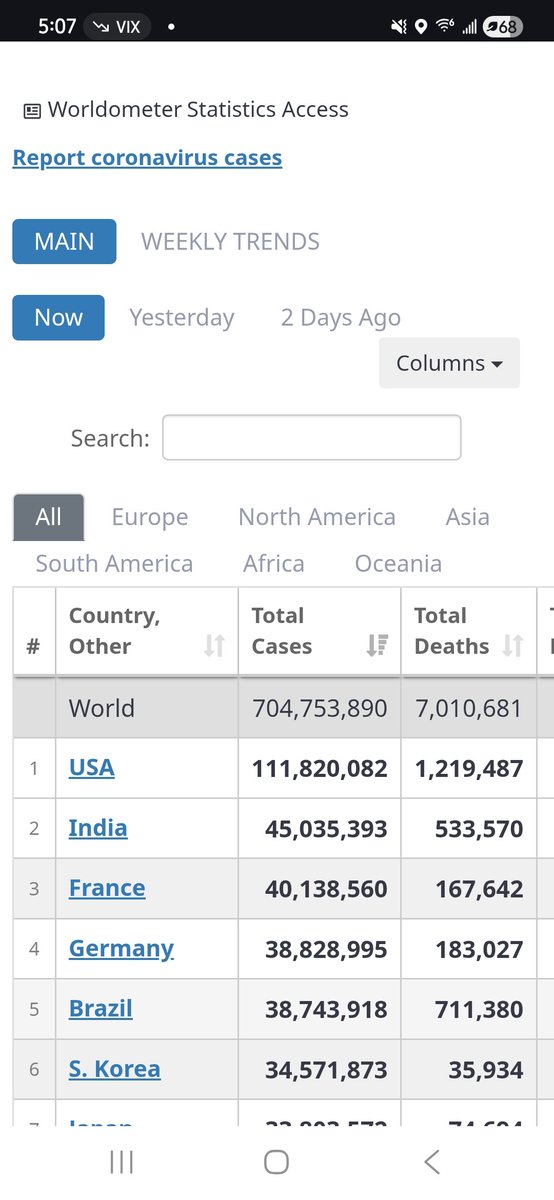554x1200 pixels.
Task: Switch to the MAIN tab
Action: tap(64, 242)
